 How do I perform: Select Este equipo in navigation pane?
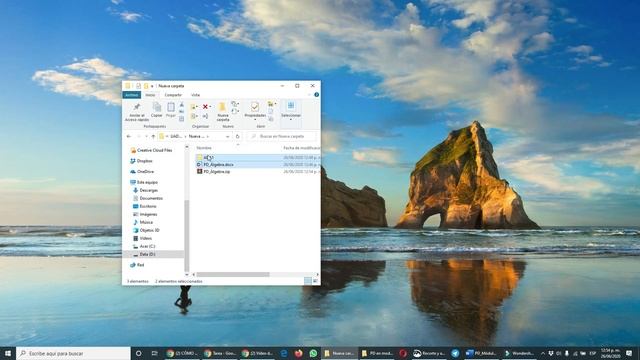tap(144, 182)
